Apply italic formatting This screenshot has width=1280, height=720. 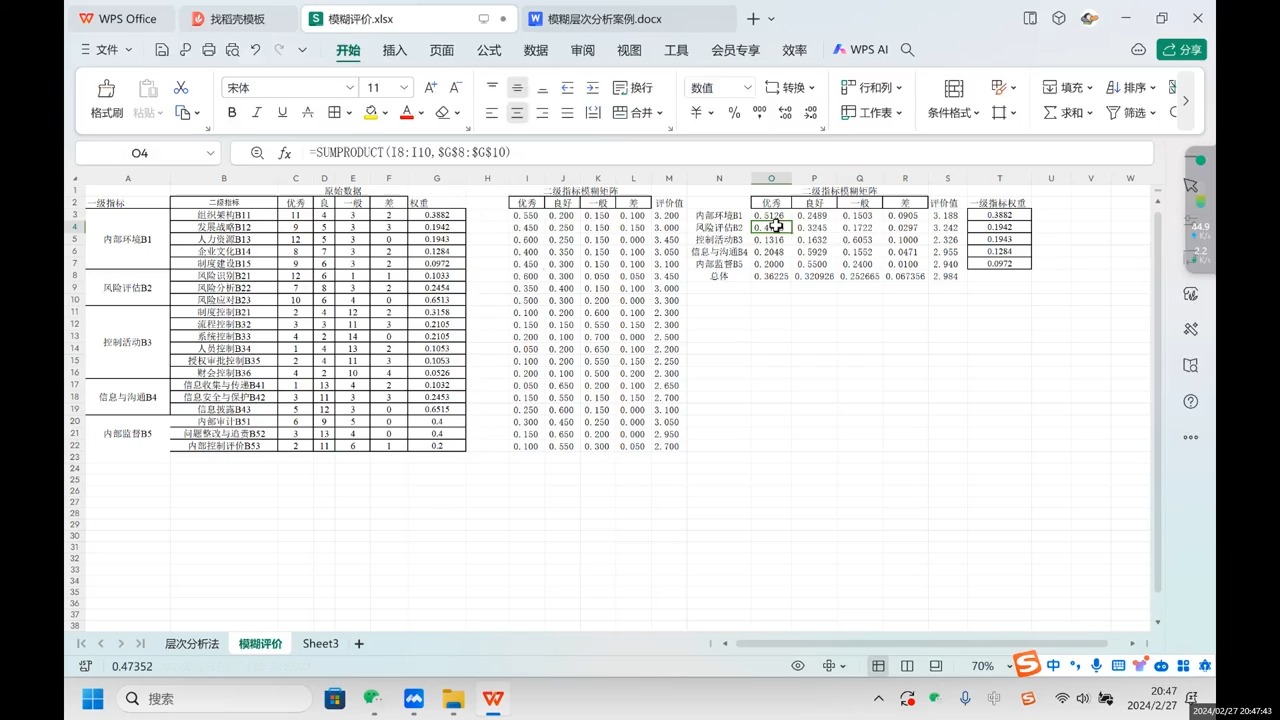[x=257, y=113]
